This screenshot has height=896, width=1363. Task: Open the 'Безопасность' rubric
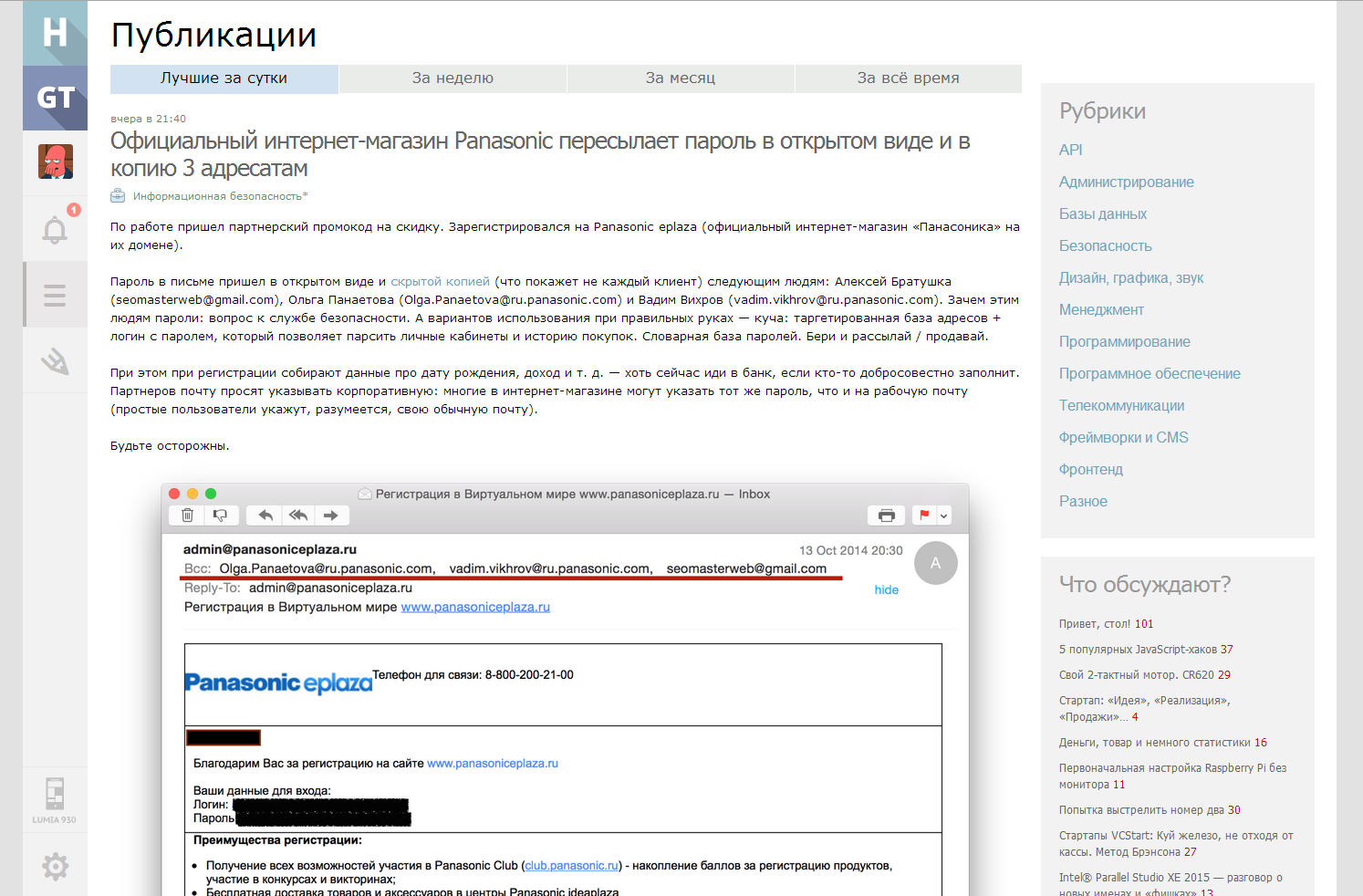pos(1106,245)
